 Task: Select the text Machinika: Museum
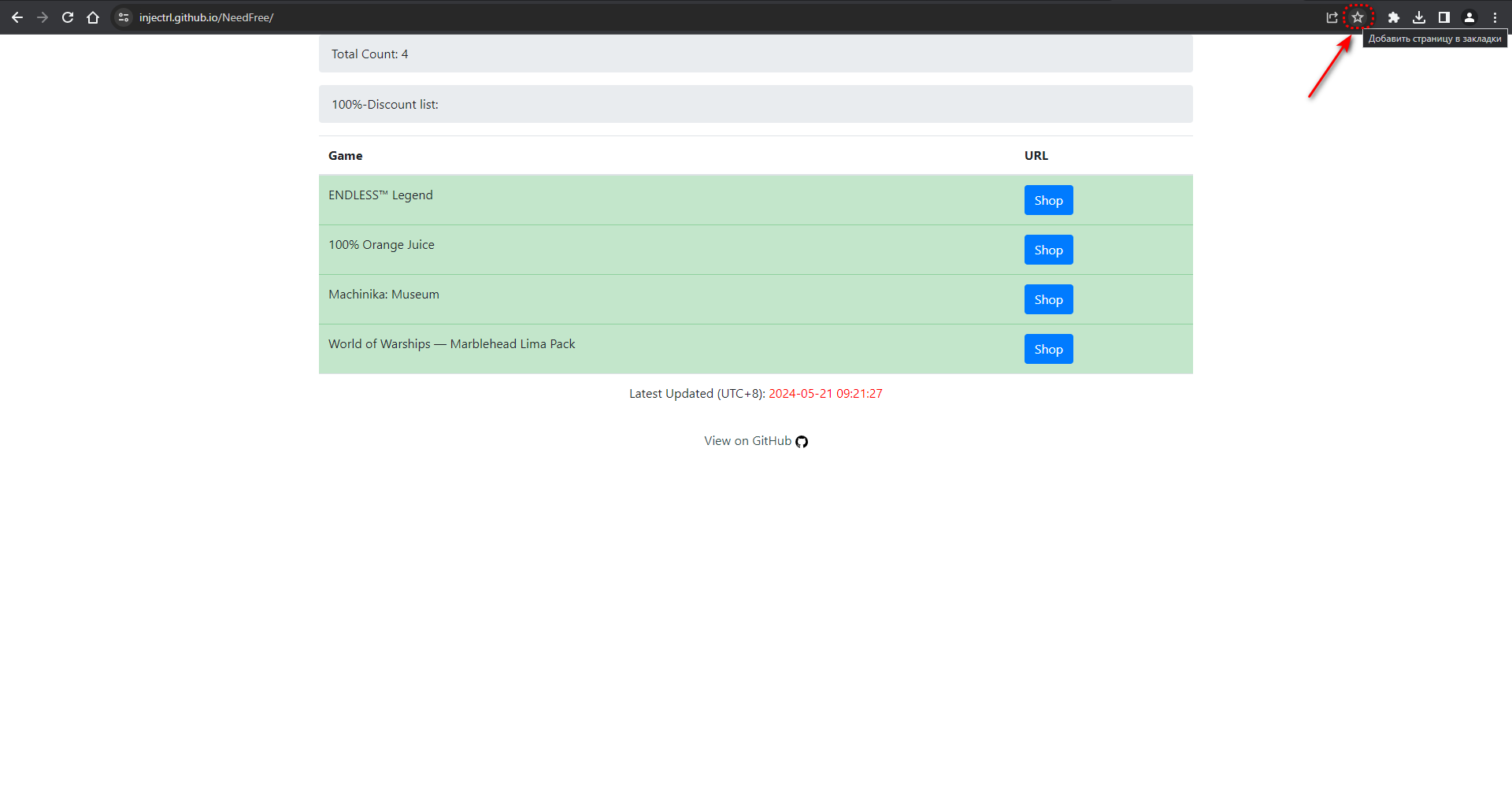coord(384,295)
